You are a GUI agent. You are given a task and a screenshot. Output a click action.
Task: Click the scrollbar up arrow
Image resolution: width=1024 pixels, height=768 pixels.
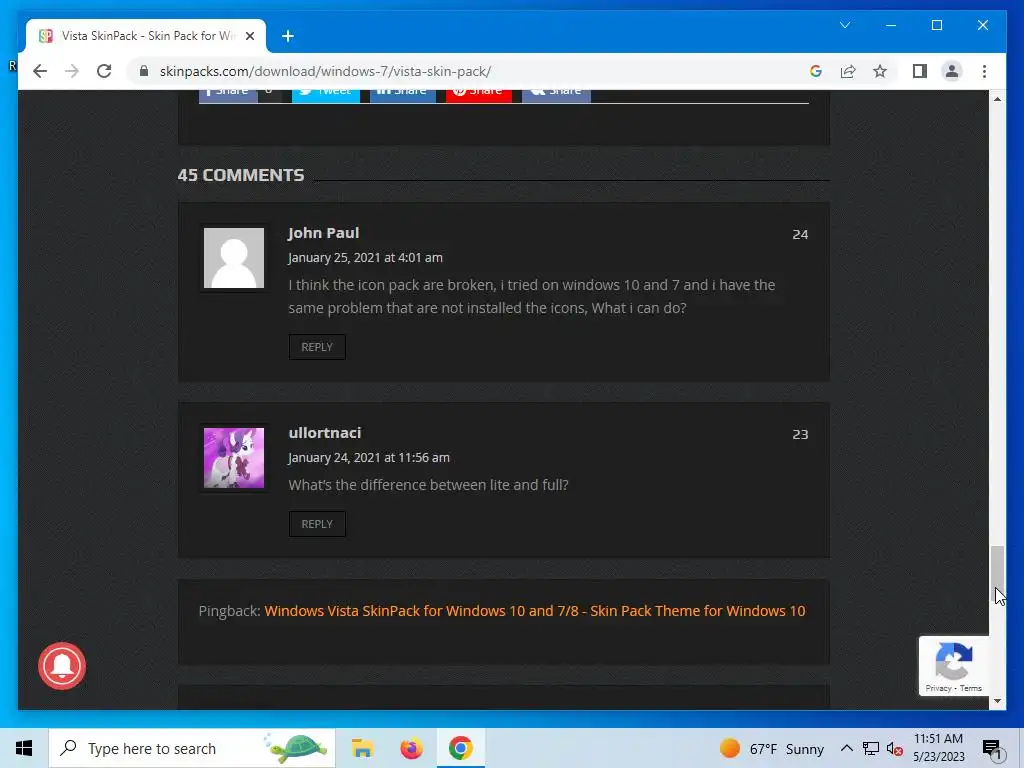(997, 99)
